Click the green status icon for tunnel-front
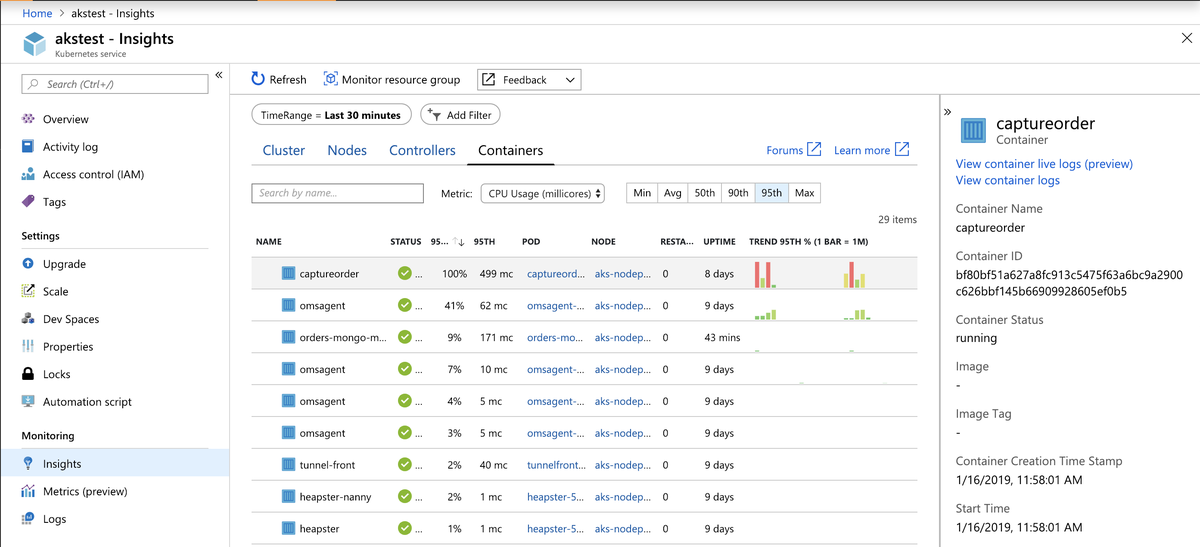The height and width of the screenshot is (547, 1200). [404, 465]
